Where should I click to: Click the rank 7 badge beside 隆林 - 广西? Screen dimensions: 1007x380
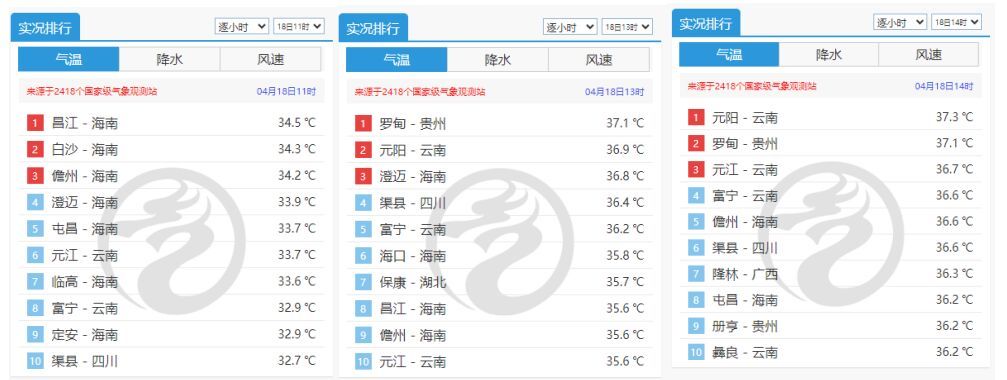coord(696,274)
